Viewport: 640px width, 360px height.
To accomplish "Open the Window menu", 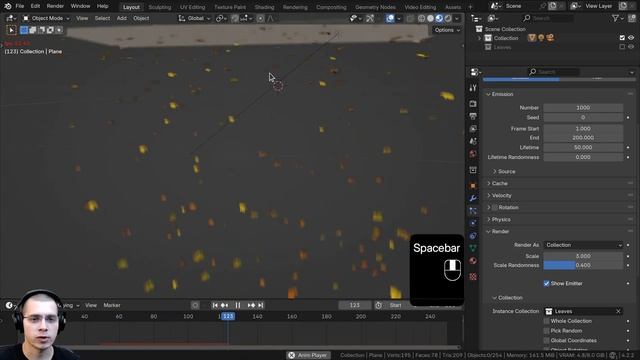I will pyautogui.click(x=80, y=6).
